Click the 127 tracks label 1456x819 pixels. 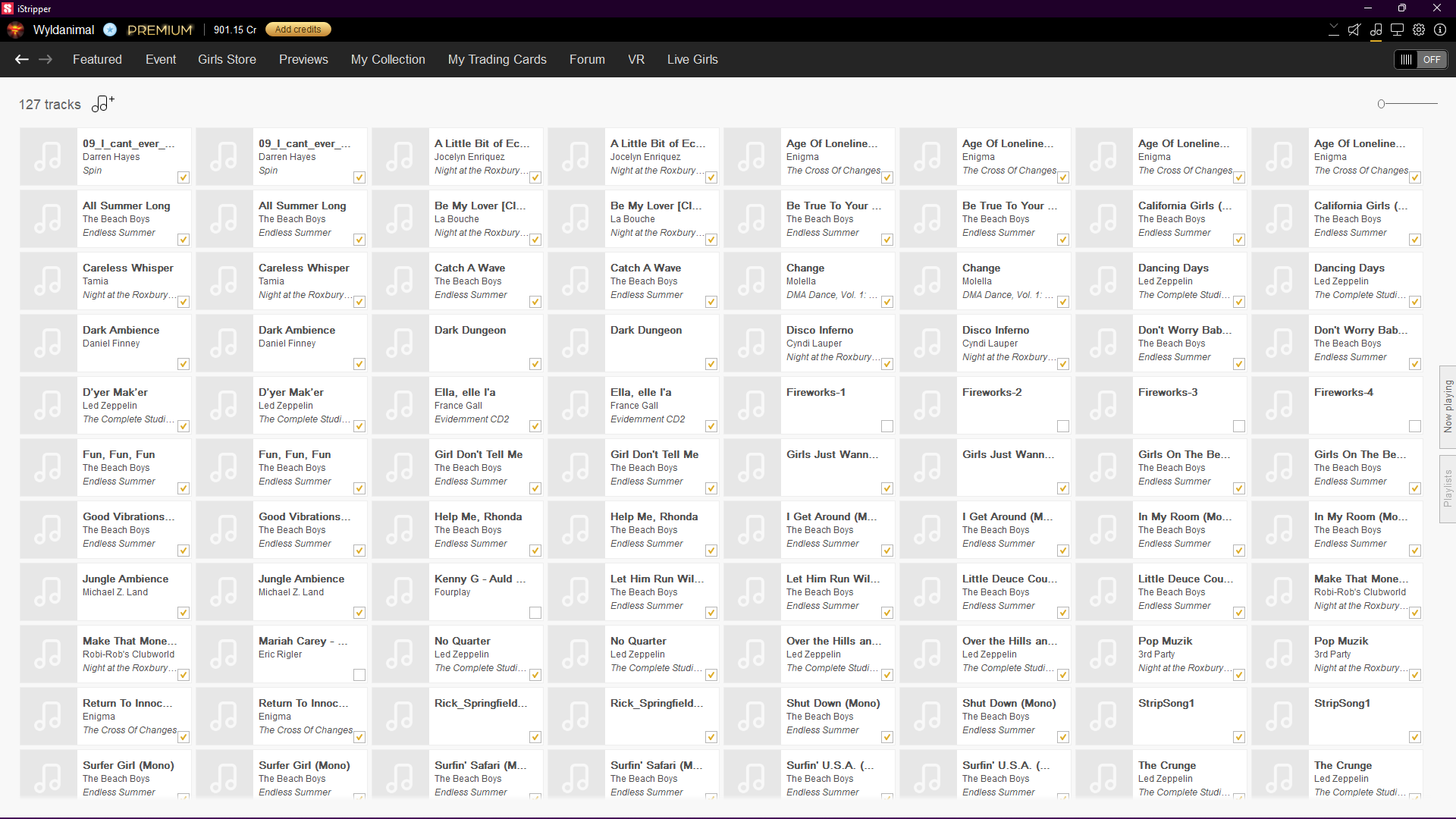click(50, 105)
